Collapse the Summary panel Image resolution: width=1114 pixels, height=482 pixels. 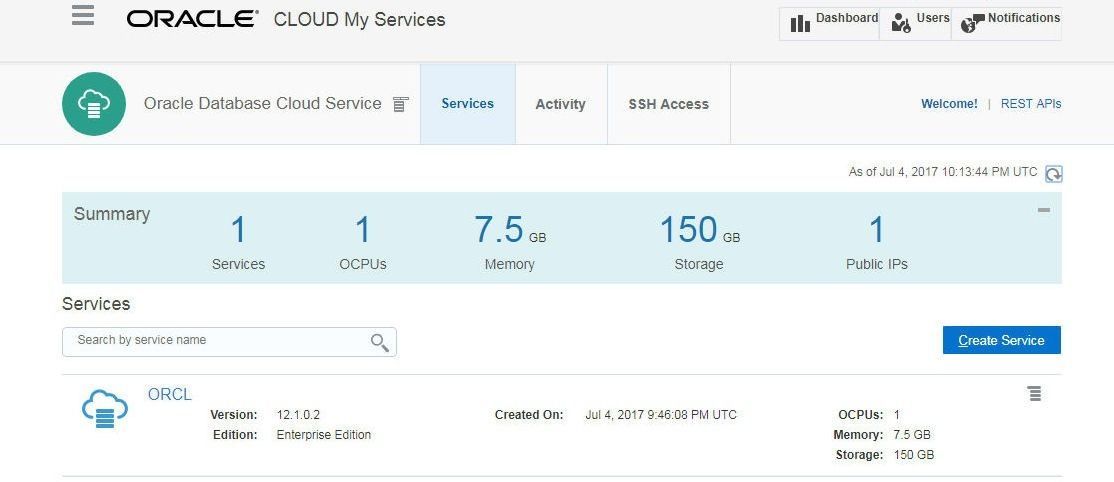point(1044,210)
